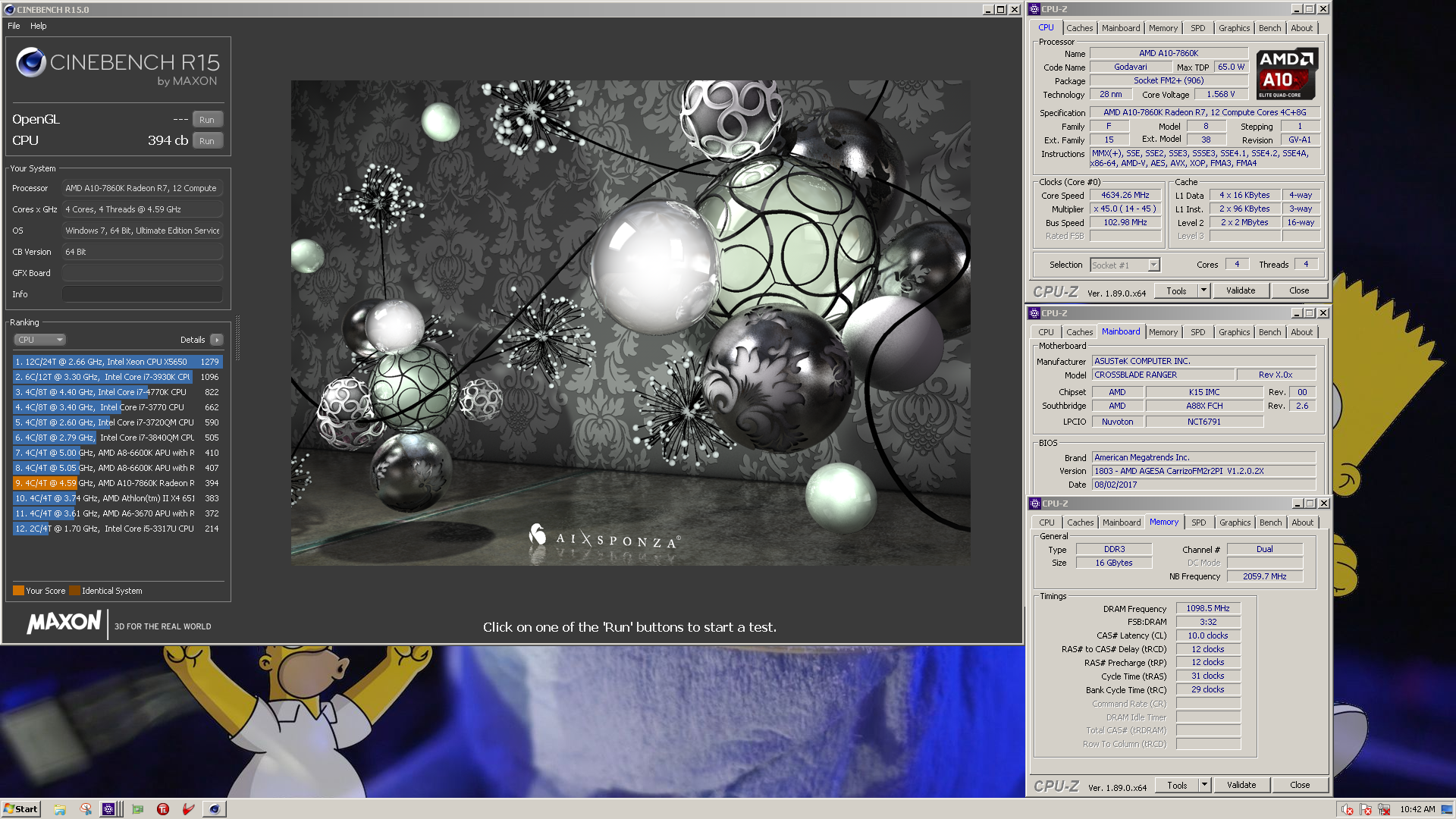Viewport: 1456px width, 819px height.
Task: Expand Tools dropdown arrow in bottom CPU-Z
Action: pyautogui.click(x=1204, y=785)
